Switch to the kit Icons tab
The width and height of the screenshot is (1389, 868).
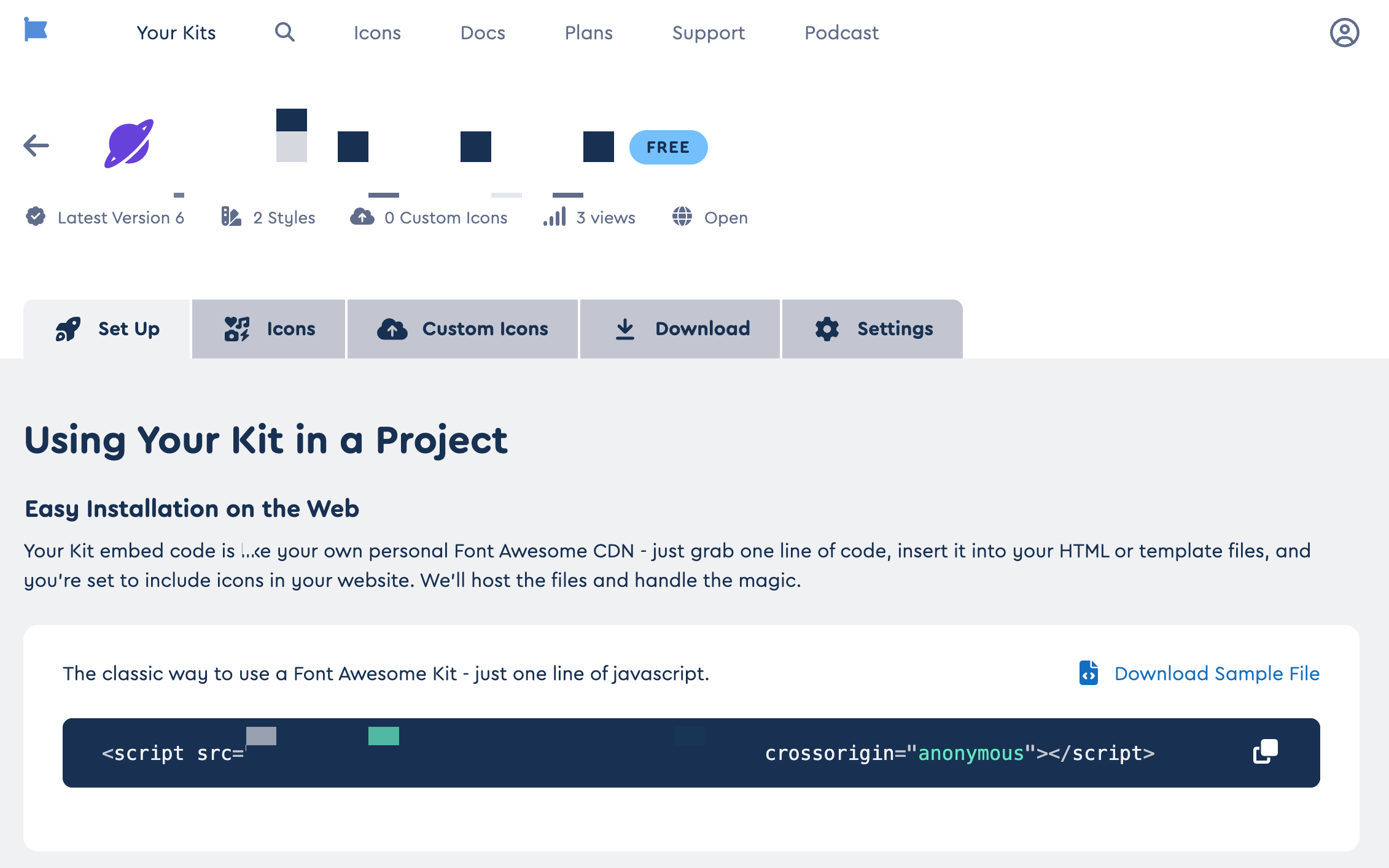coord(268,329)
